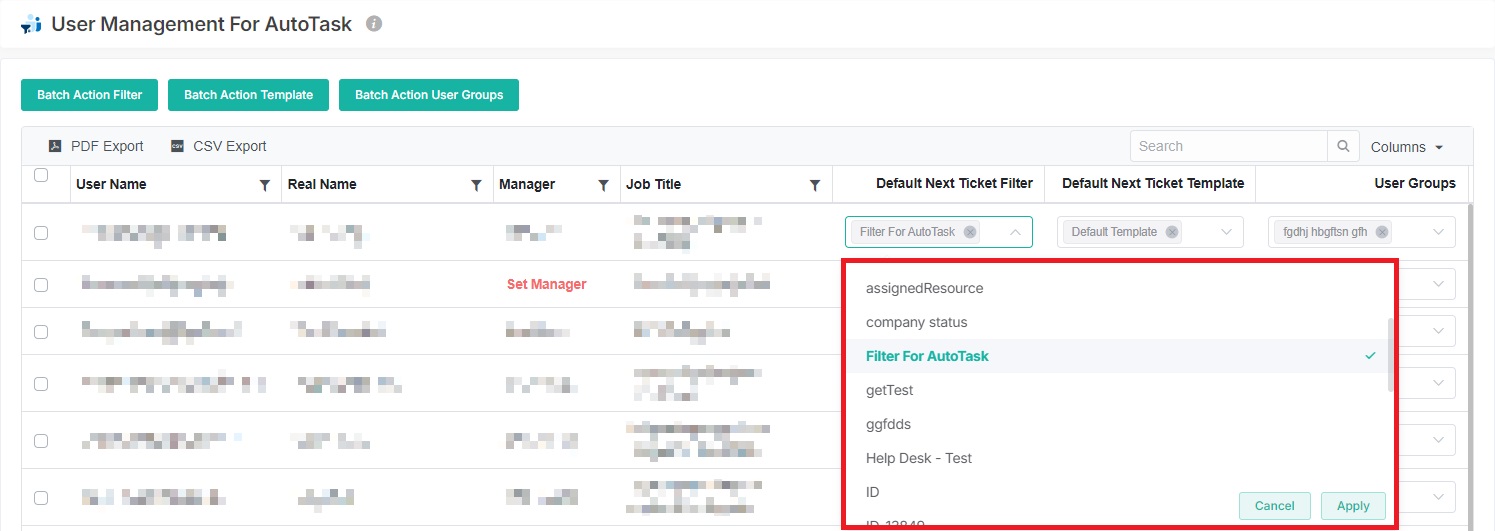Click the User Name column header
The height and width of the screenshot is (531, 1495).
[111, 184]
